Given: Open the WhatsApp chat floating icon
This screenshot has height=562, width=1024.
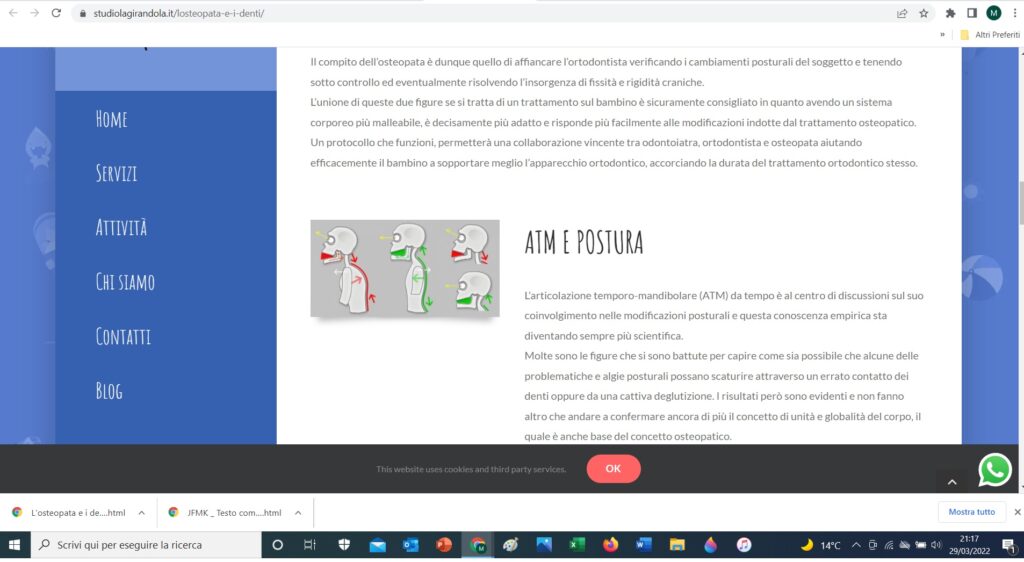Looking at the screenshot, I should click(994, 469).
